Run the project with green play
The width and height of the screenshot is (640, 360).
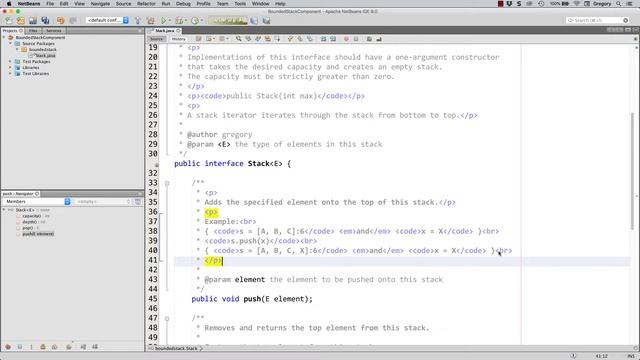[164, 20]
